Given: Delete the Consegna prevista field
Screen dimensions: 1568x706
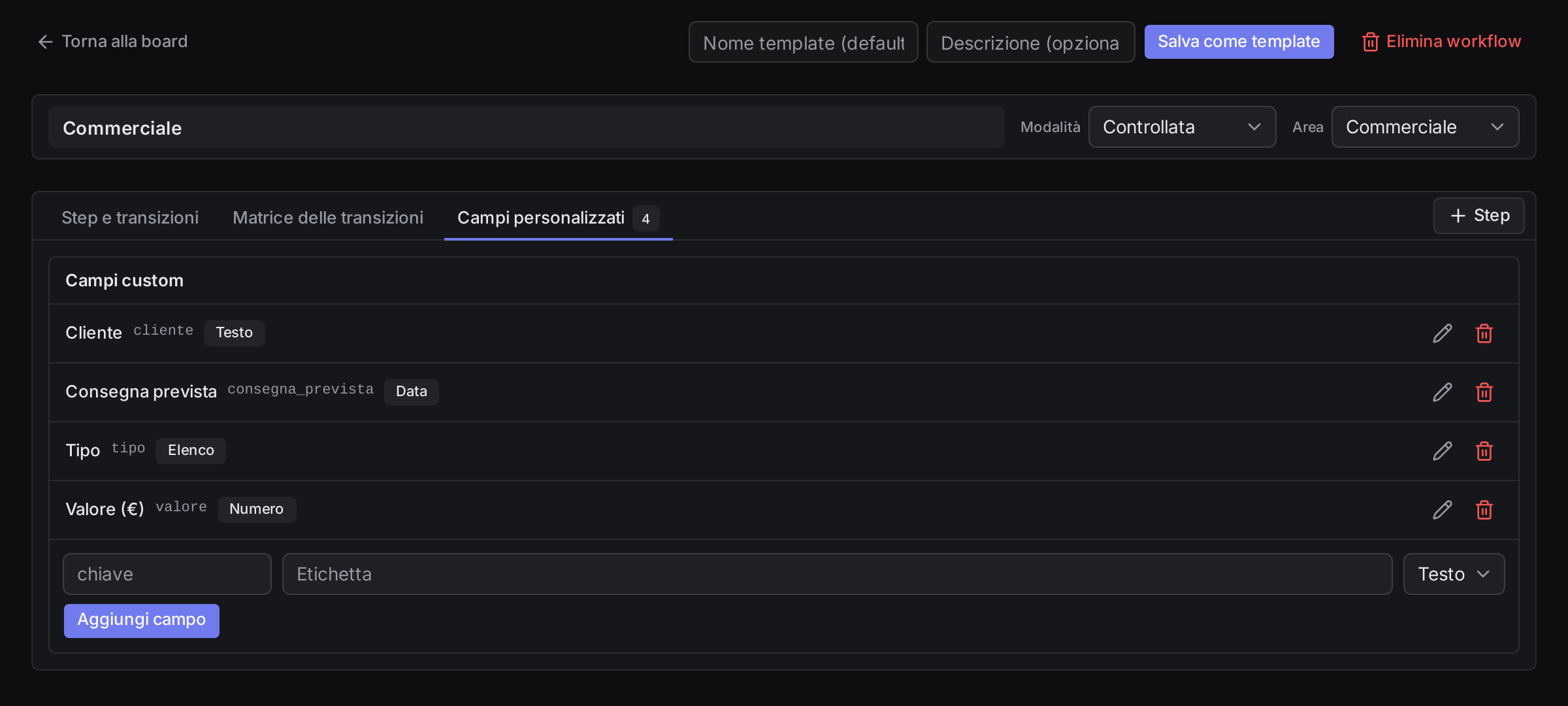Looking at the screenshot, I should pos(1484,392).
